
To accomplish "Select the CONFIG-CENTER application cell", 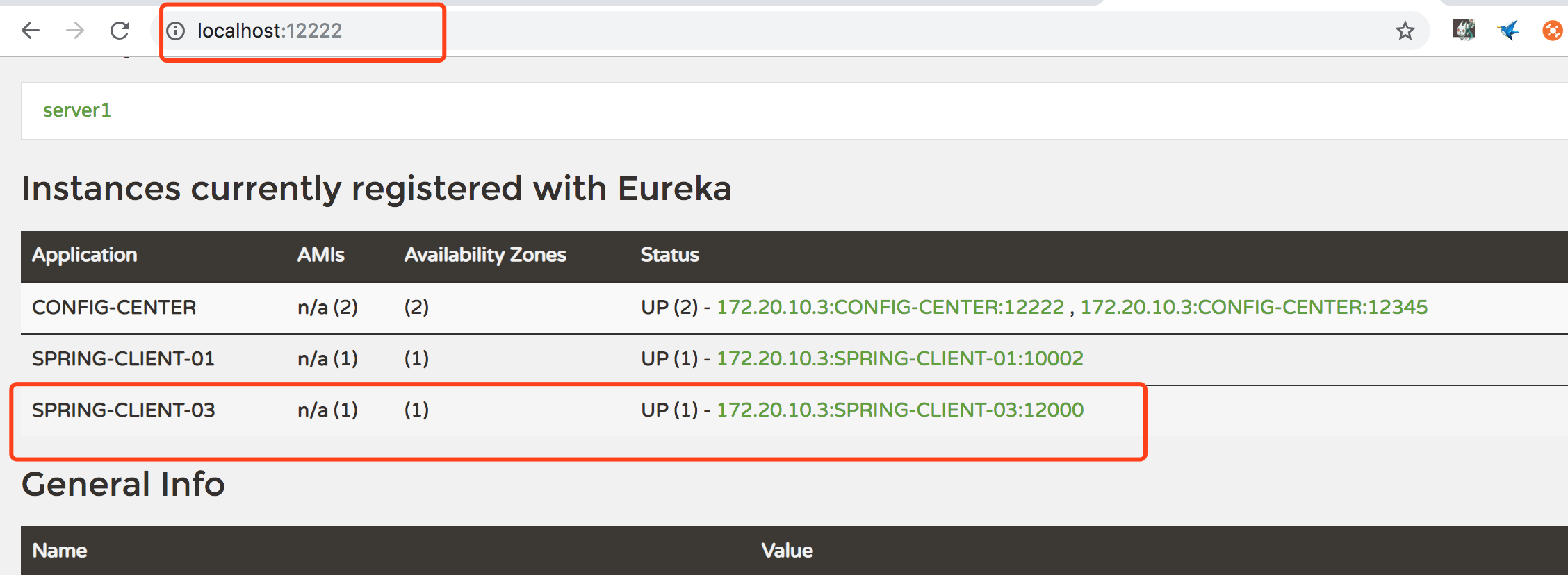I will tap(114, 307).
